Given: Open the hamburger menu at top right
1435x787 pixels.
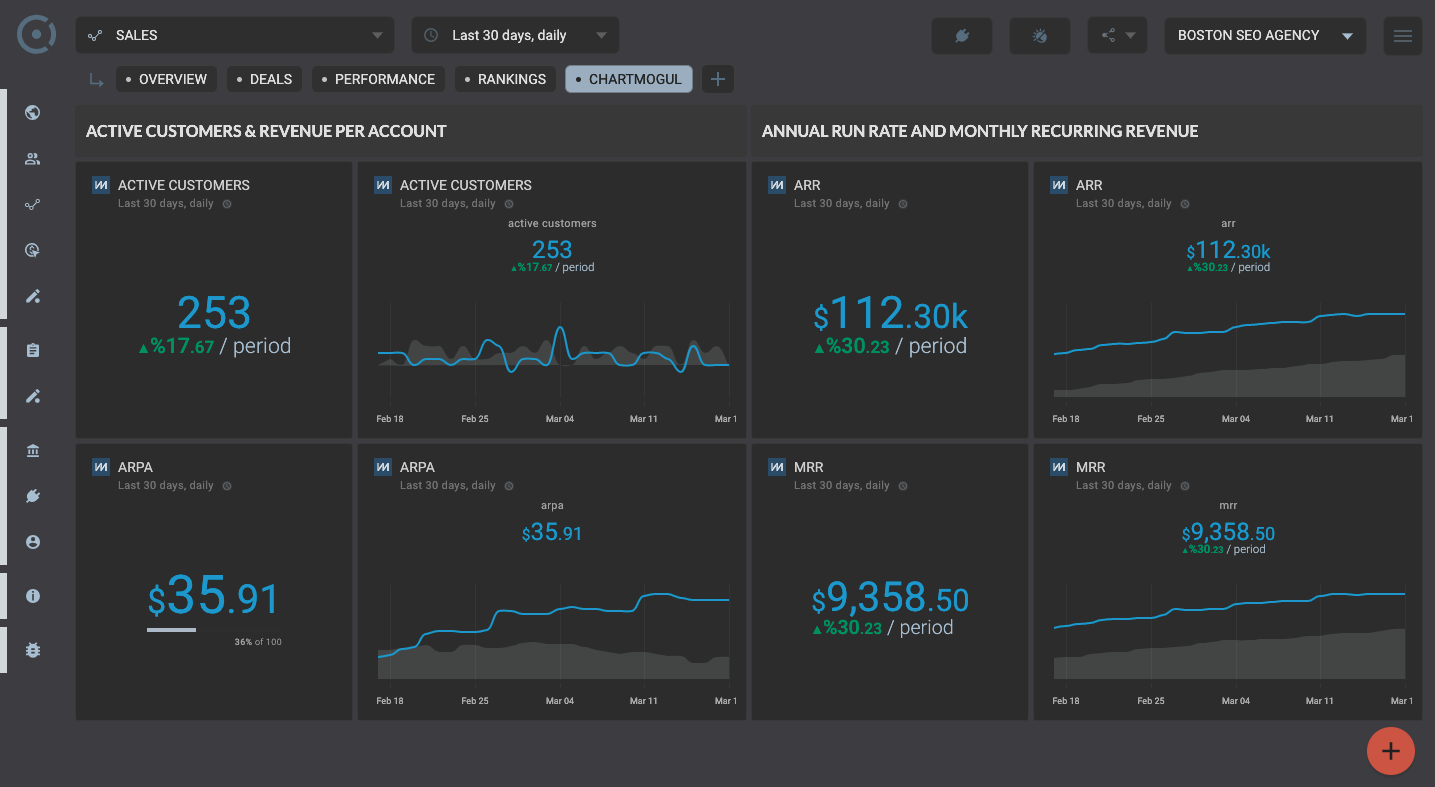Looking at the screenshot, I should [1403, 36].
